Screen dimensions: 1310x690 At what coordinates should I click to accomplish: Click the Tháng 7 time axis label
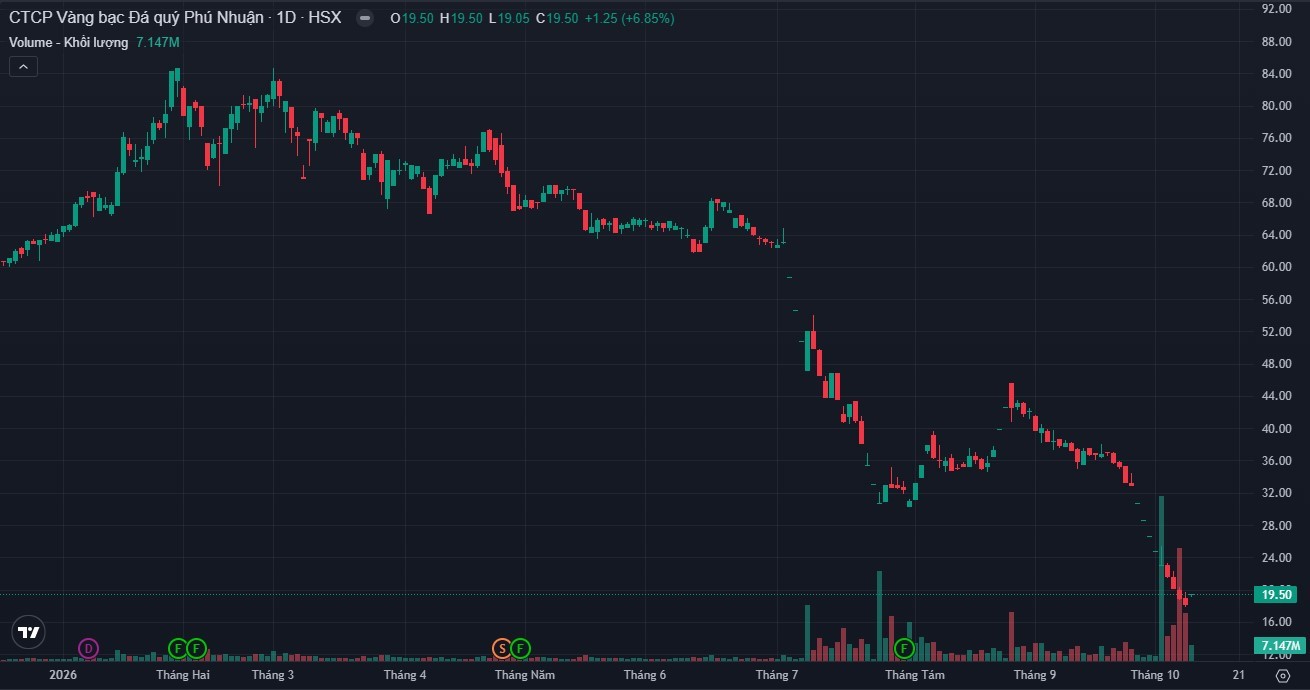(777, 675)
